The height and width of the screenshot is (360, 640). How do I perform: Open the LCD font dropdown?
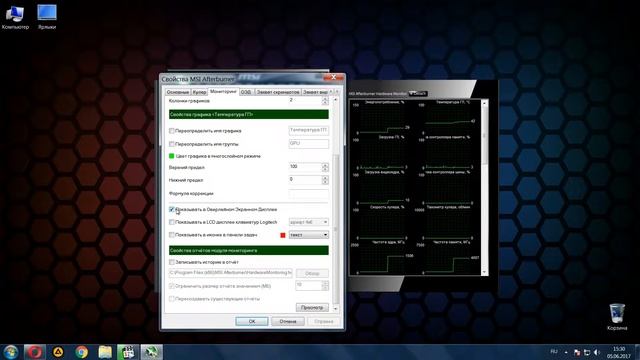point(309,222)
